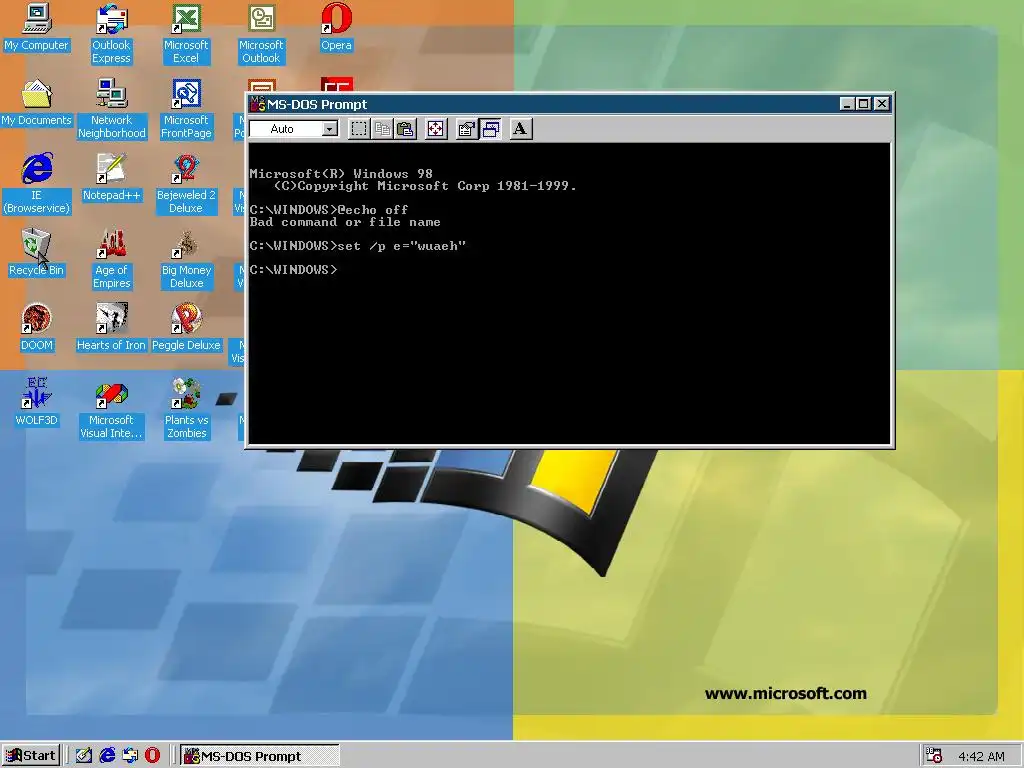Launch Opera from quick launch bar
Image resolution: width=1024 pixels, height=768 pixels.
click(152, 756)
